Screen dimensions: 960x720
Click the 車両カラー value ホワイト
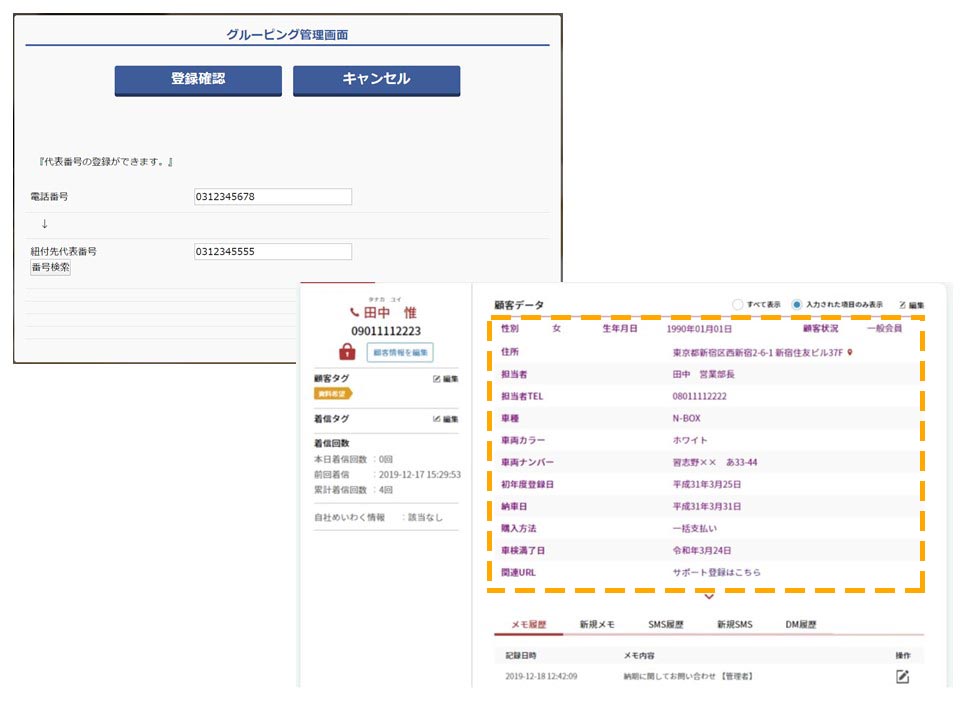(690, 440)
